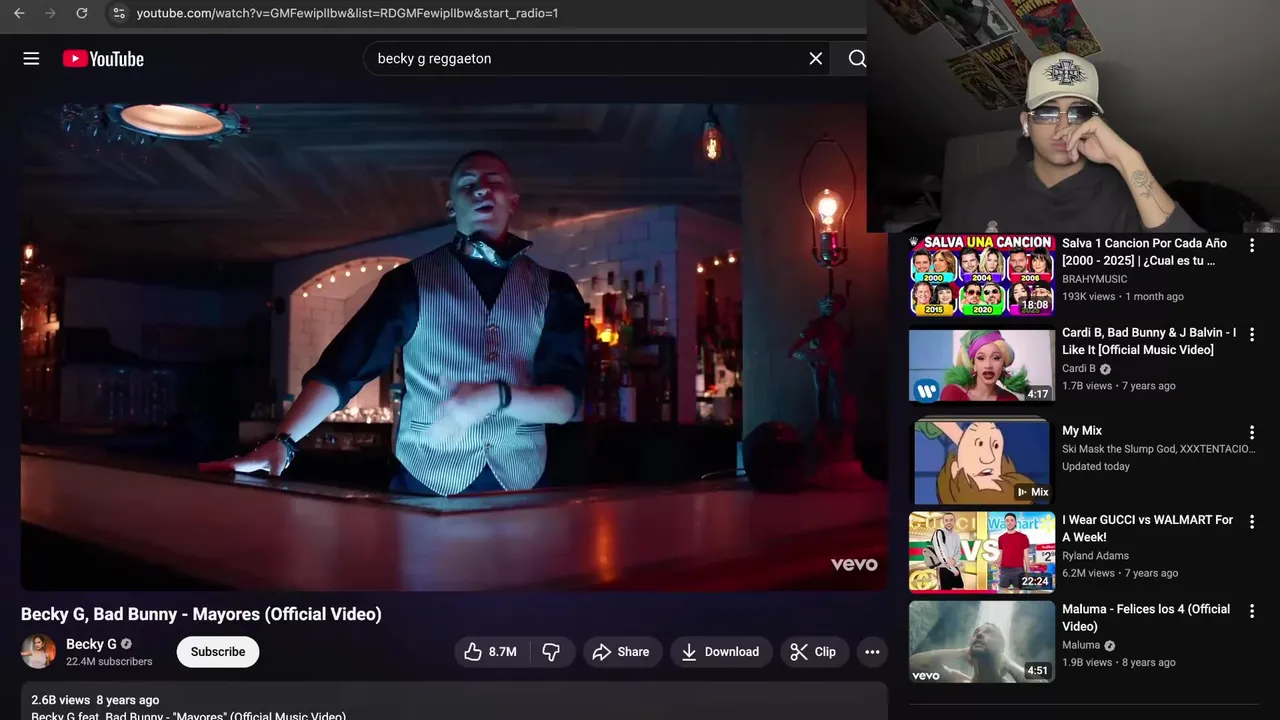1280x720 pixels.
Task: Click '1.9B views • 8 years ago' text
Action: pos(1119,662)
